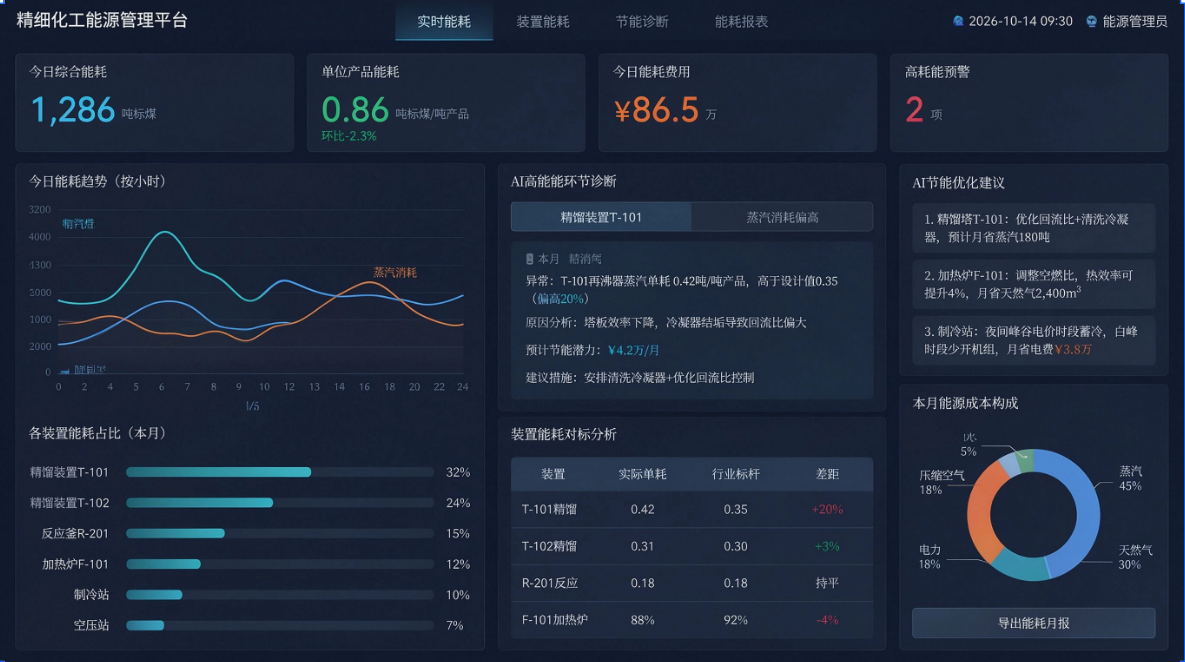
Task: Switch to the 实时能耗 tab
Action: pos(444,21)
